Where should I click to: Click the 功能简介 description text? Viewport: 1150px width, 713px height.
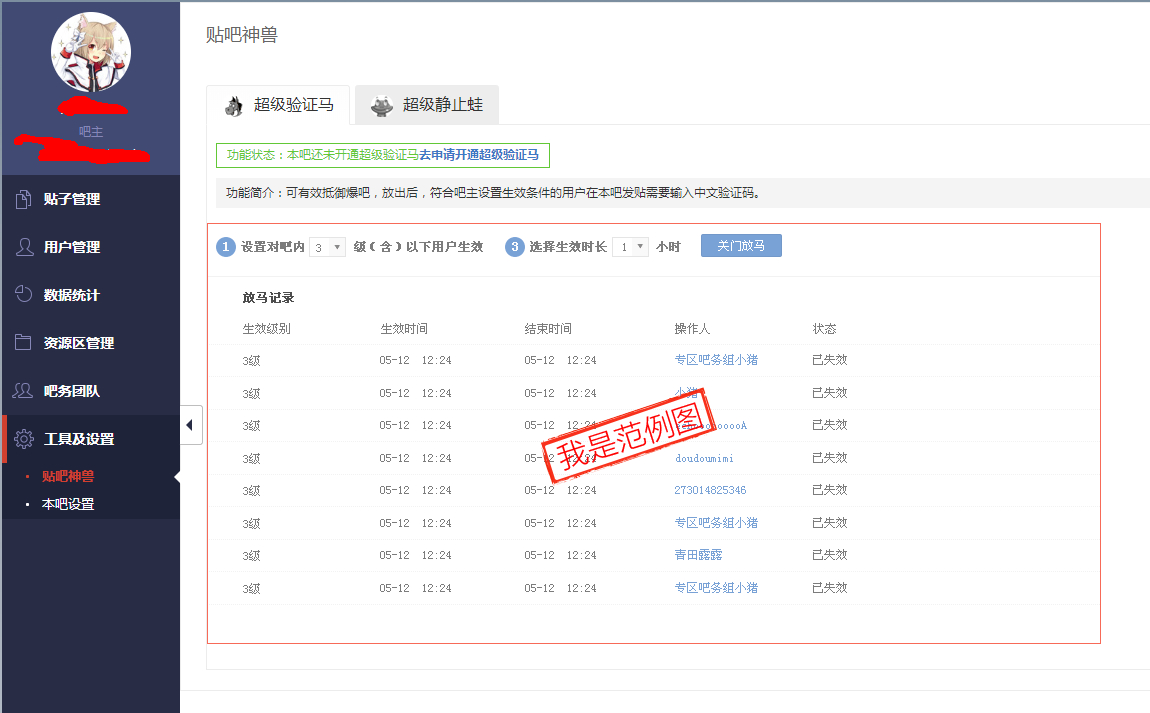coord(493,192)
